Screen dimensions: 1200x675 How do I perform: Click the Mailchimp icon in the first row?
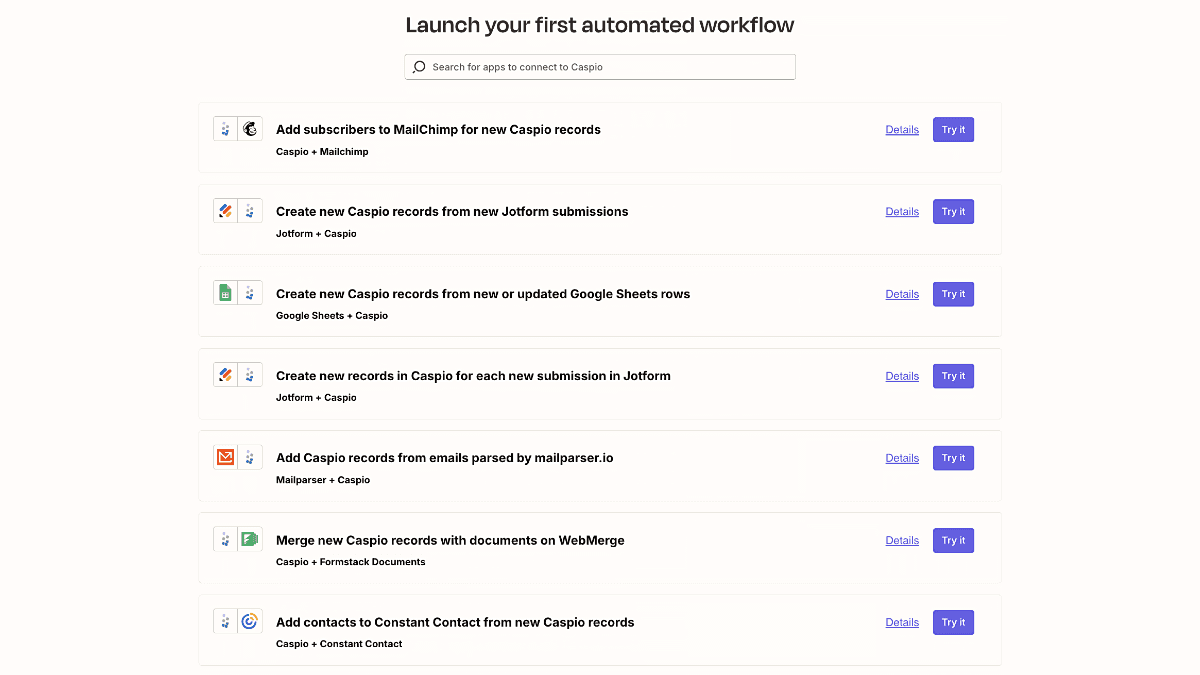(250, 128)
